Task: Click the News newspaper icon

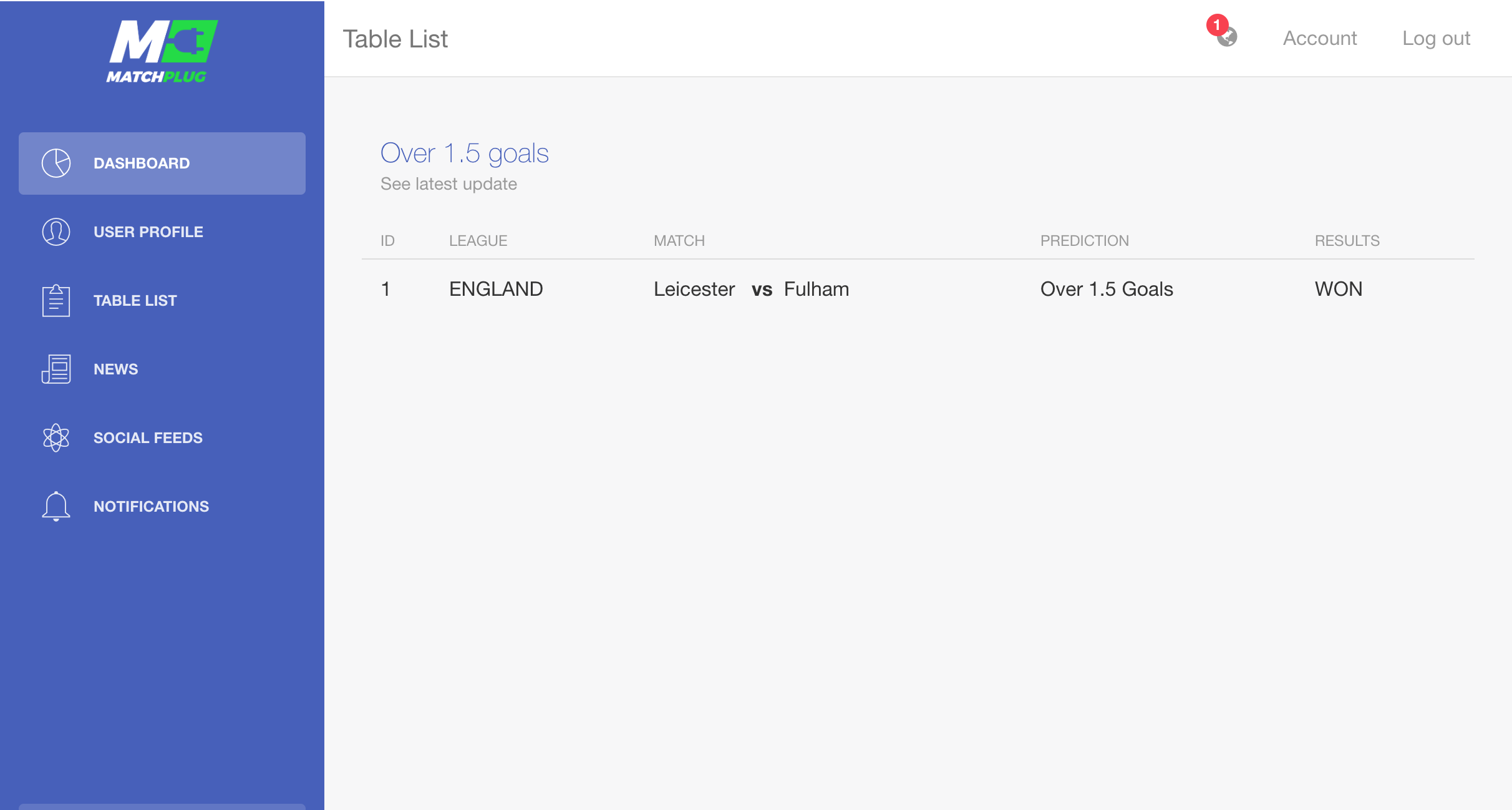Action: (56, 369)
